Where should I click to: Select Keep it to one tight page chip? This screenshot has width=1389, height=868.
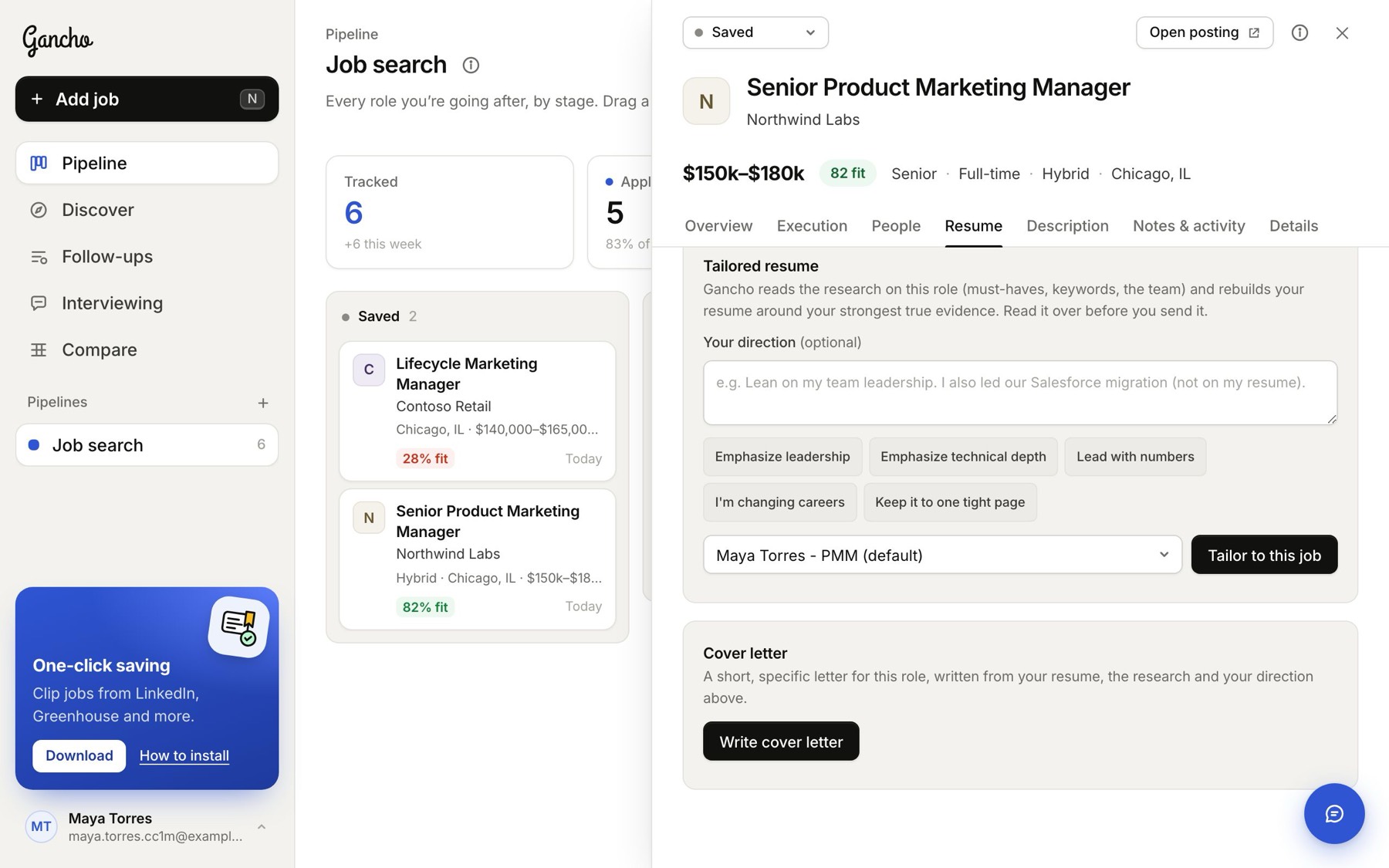(950, 502)
